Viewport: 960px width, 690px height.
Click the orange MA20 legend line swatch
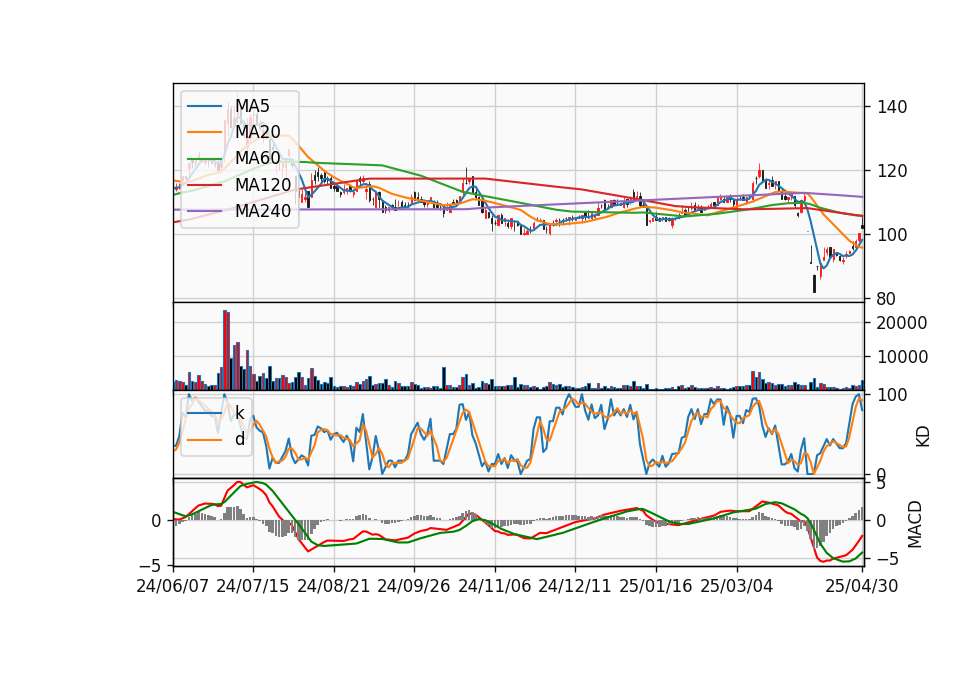pos(204,132)
